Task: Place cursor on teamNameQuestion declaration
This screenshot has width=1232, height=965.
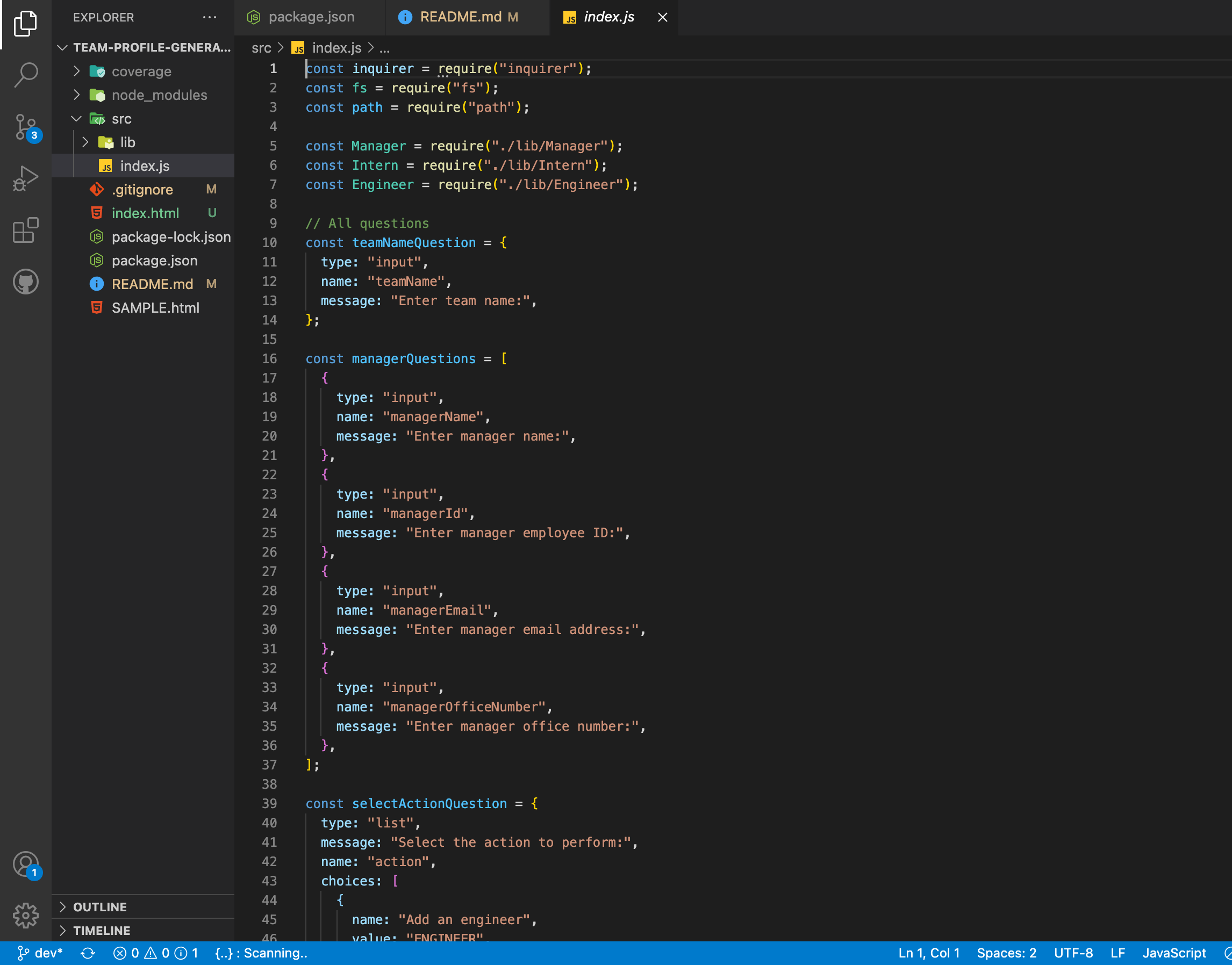Action: pyautogui.click(x=414, y=243)
